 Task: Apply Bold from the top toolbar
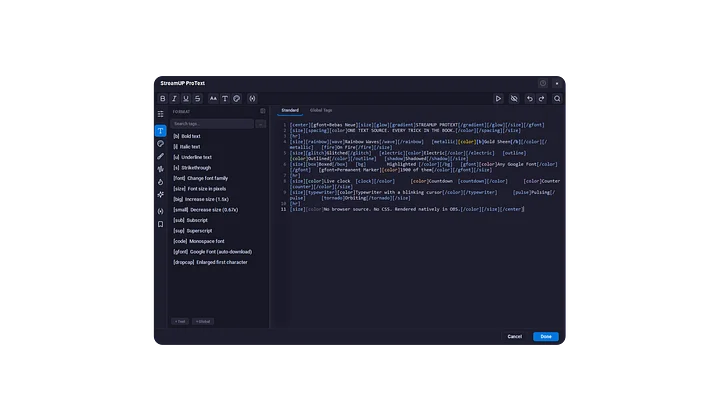point(163,99)
